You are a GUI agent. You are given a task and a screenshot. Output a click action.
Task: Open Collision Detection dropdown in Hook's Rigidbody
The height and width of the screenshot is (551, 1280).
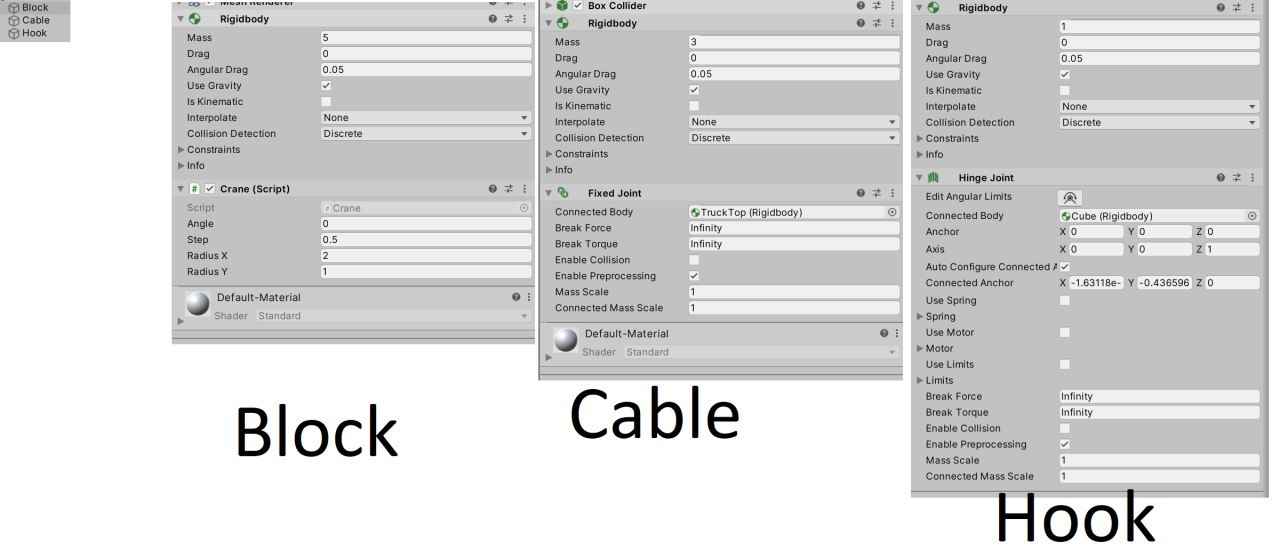click(x=1159, y=122)
